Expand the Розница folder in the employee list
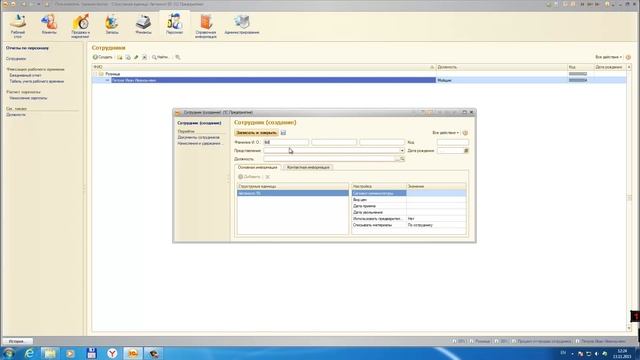640x360 pixels. (x=96, y=74)
